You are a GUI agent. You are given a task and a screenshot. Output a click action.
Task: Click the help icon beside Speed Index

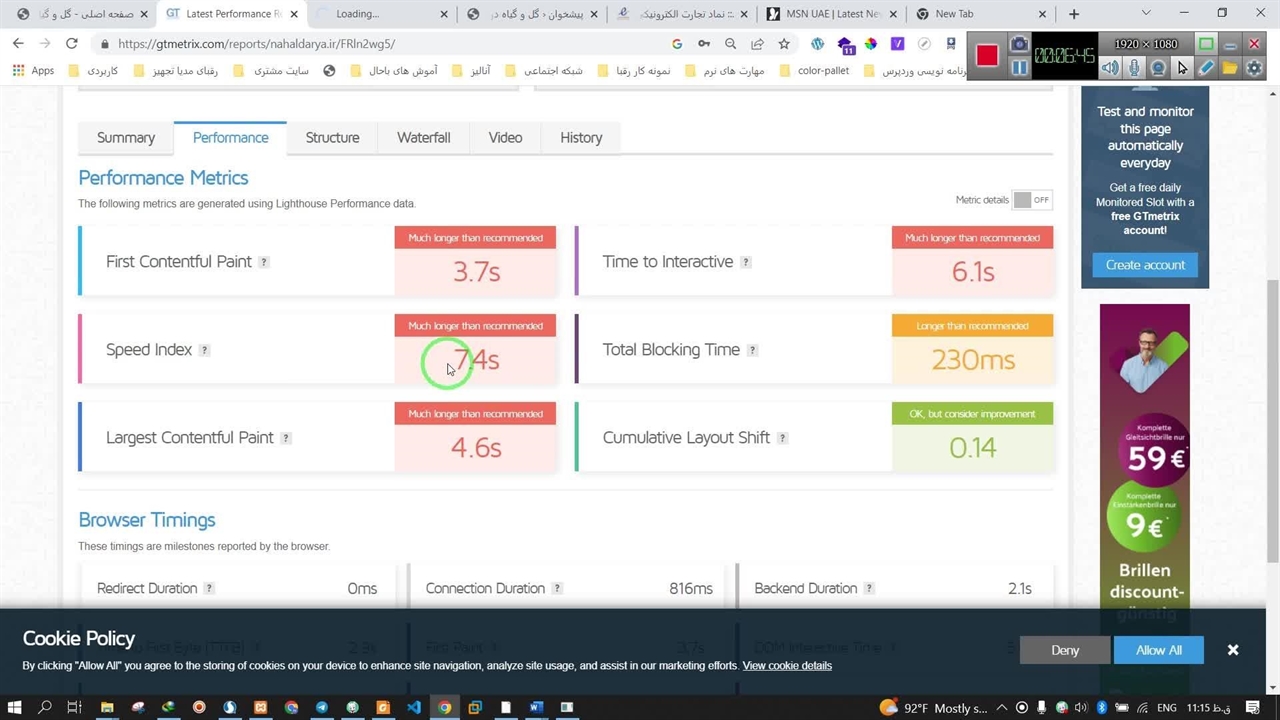[204, 350]
